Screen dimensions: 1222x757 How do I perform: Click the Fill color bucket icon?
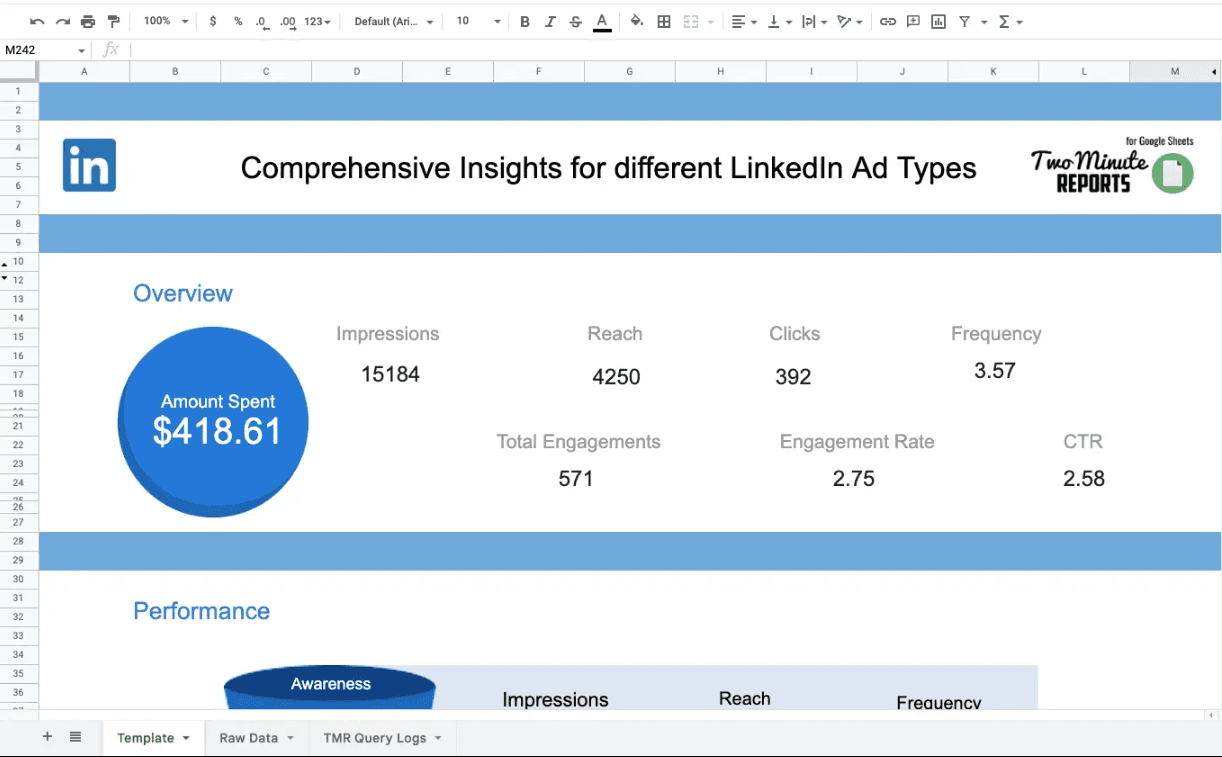pos(638,20)
